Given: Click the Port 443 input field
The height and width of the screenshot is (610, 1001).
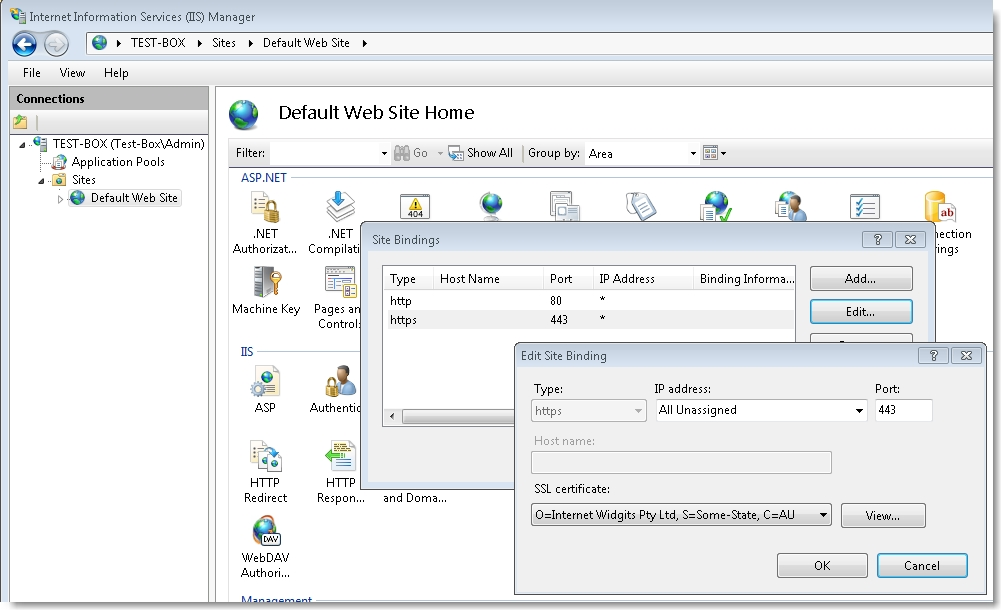Looking at the screenshot, I should (x=903, y=410).
